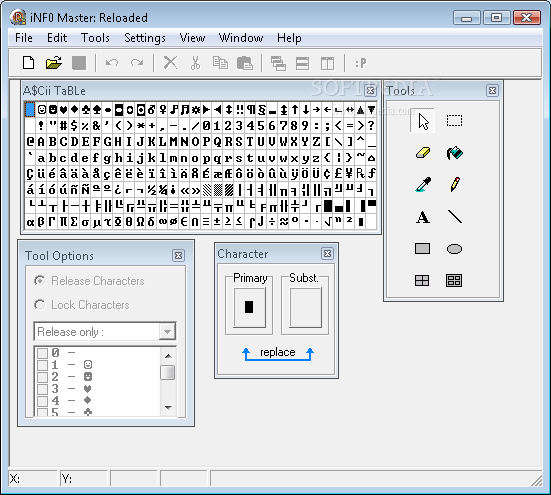This screenshot has height=495, width=551.
Task: Open the Window menu
Action: [x=241, y=38]
